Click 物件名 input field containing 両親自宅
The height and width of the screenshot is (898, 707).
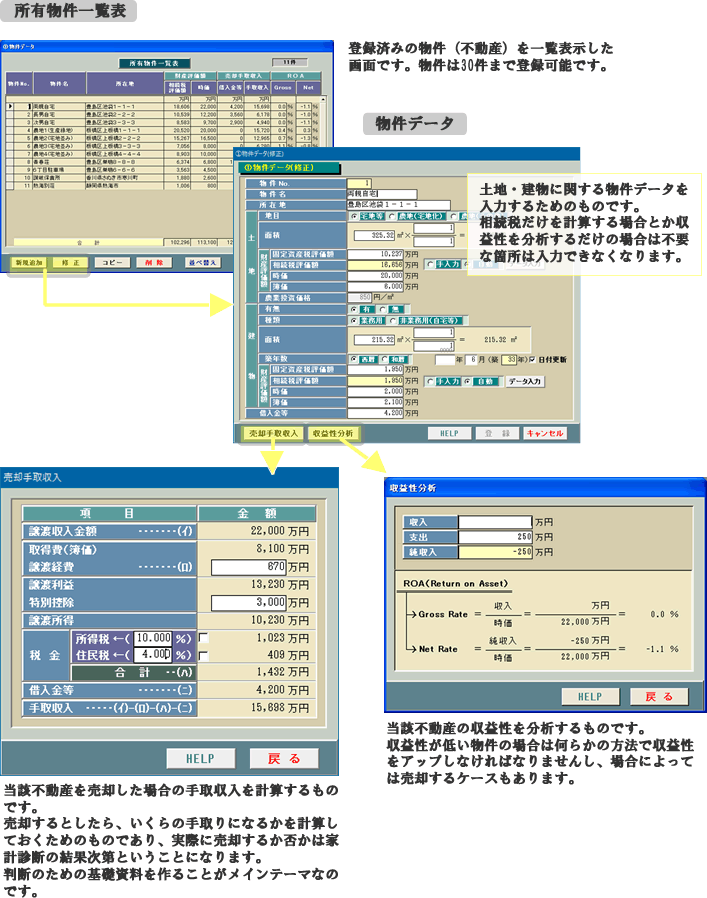click(x=382, y=194)
